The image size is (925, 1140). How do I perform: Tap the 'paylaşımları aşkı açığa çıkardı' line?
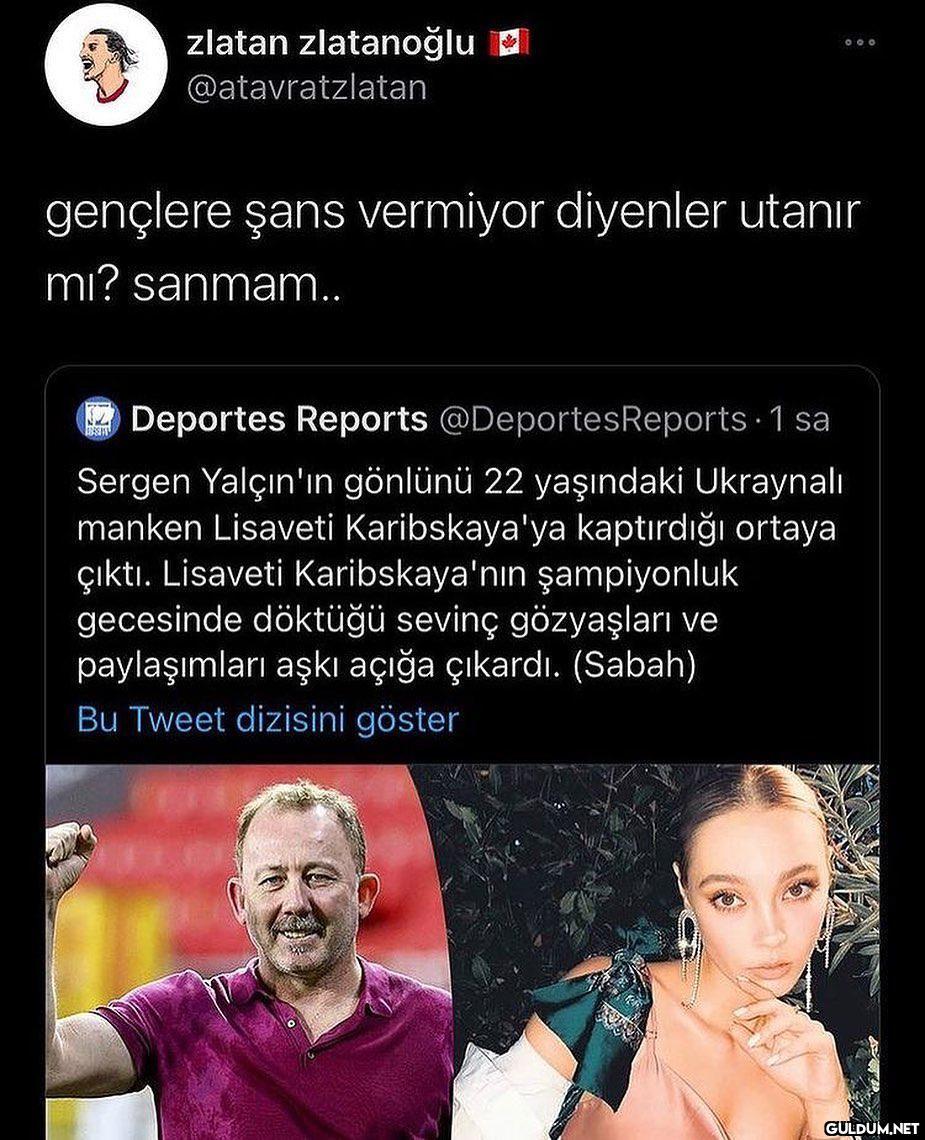[x=319, y=665]
